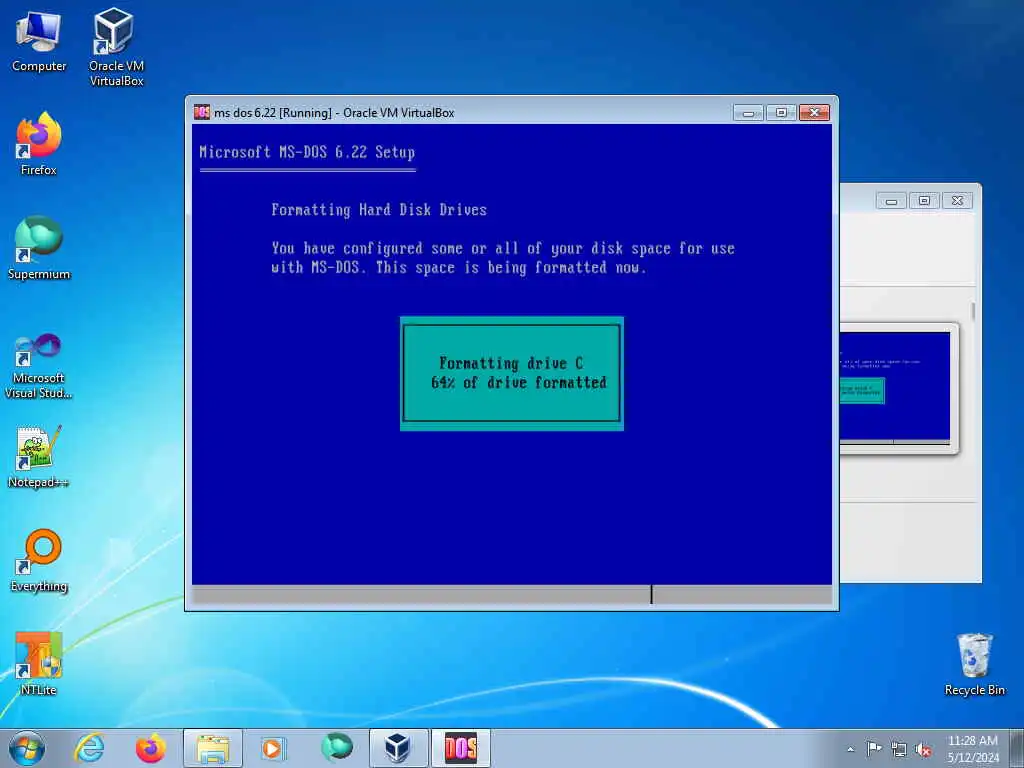Select the Everything search desktop shortcut

pyautogui.click(x=39, y=560)
